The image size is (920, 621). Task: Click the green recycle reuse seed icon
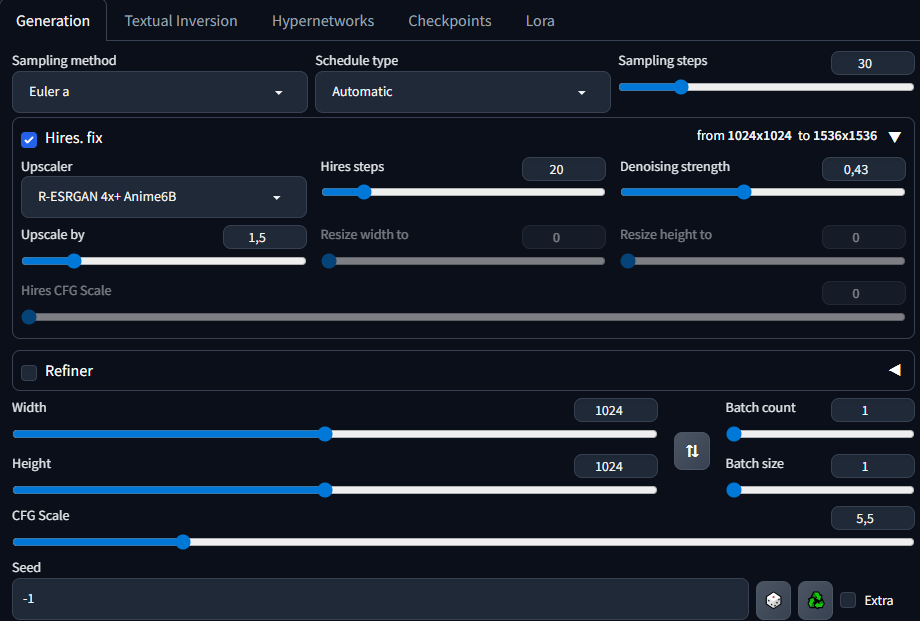click(x=815, y=600)
